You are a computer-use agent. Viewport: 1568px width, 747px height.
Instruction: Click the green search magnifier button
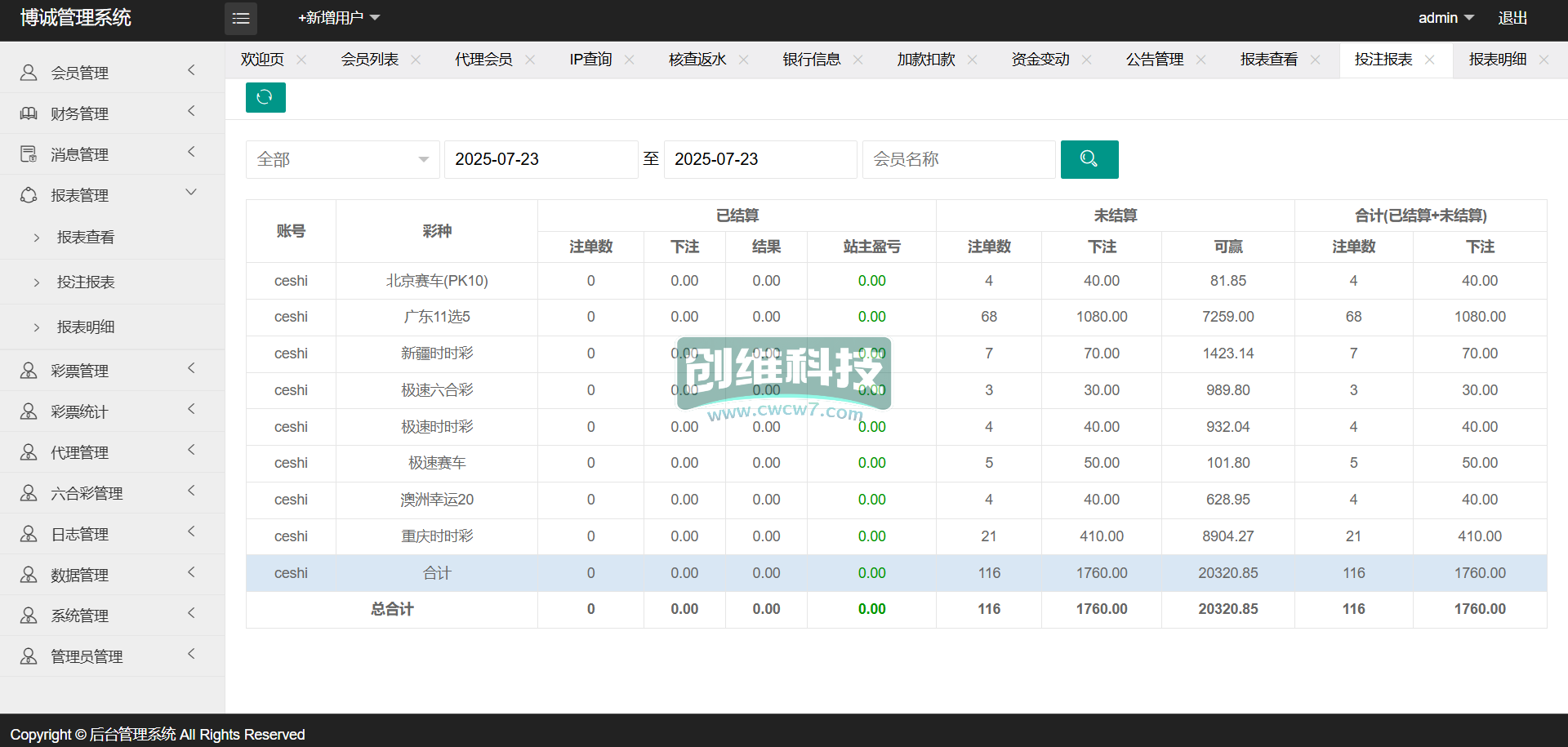click(1089, 159)
